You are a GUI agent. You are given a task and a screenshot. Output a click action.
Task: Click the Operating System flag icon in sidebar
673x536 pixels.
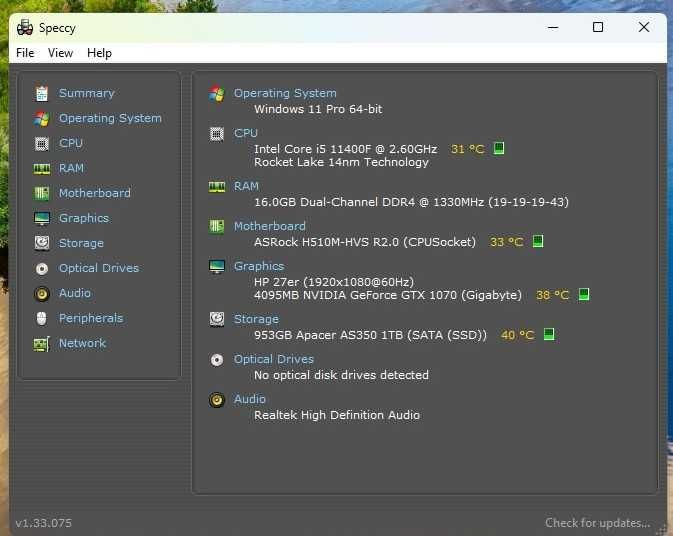42,118
